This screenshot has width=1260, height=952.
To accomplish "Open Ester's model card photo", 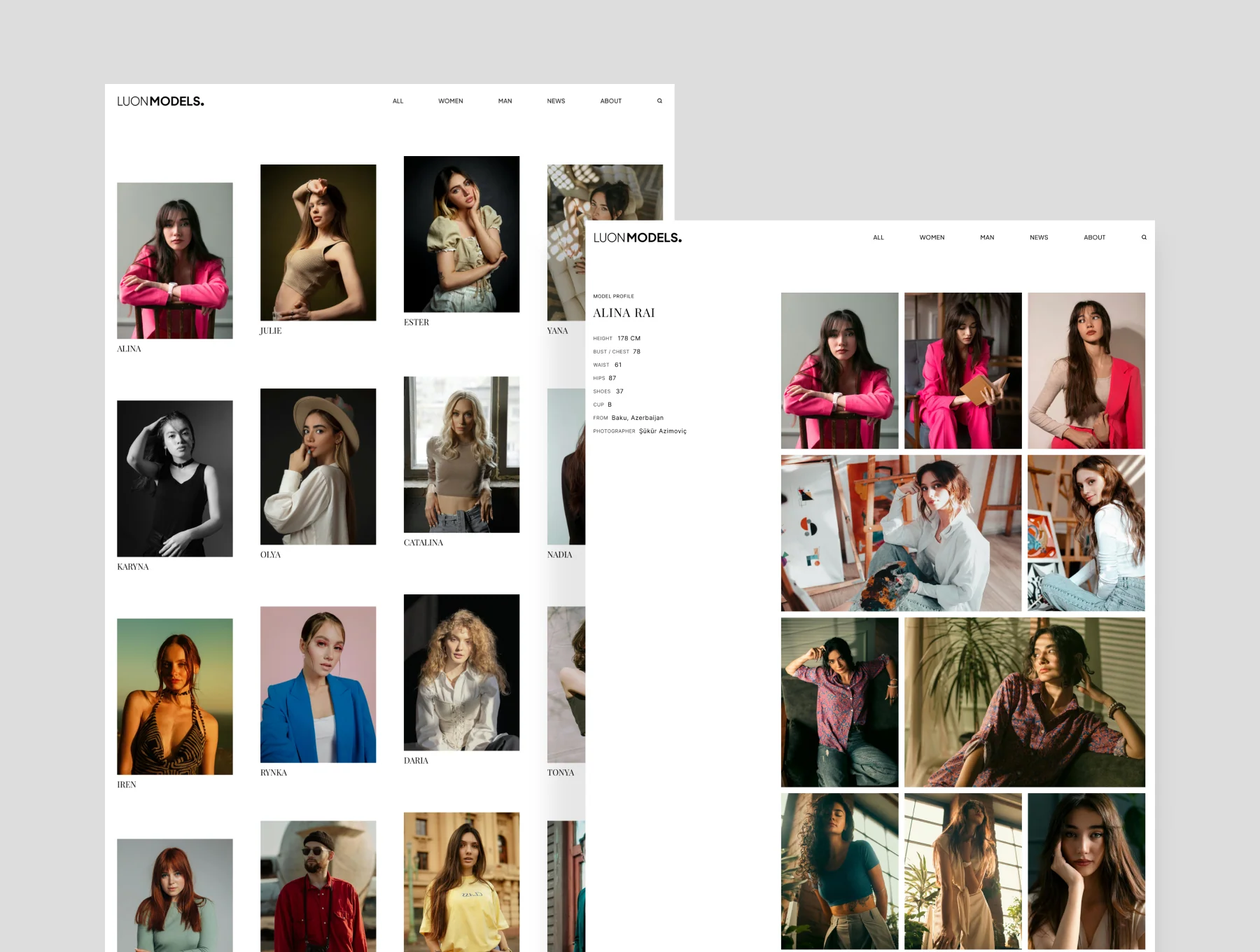I will pyautogui.click(x=461, y=234).
